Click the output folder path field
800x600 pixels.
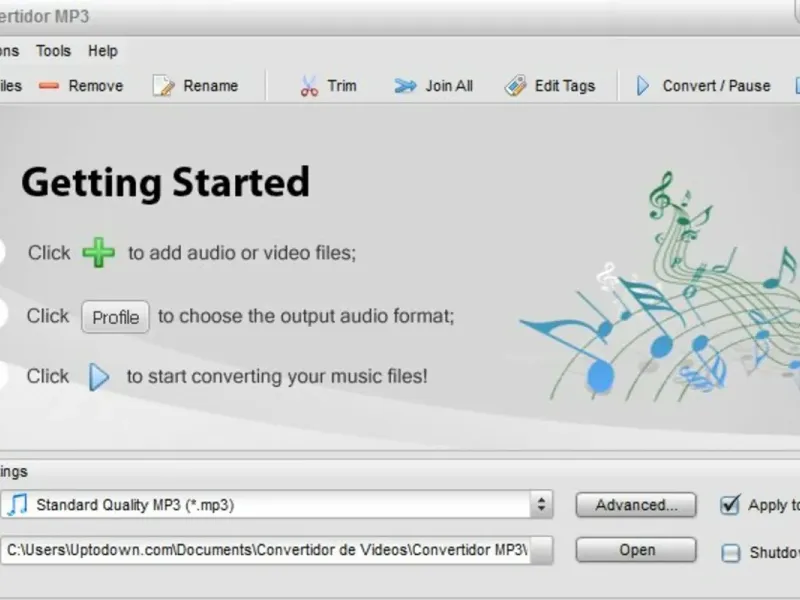[265, 550]
